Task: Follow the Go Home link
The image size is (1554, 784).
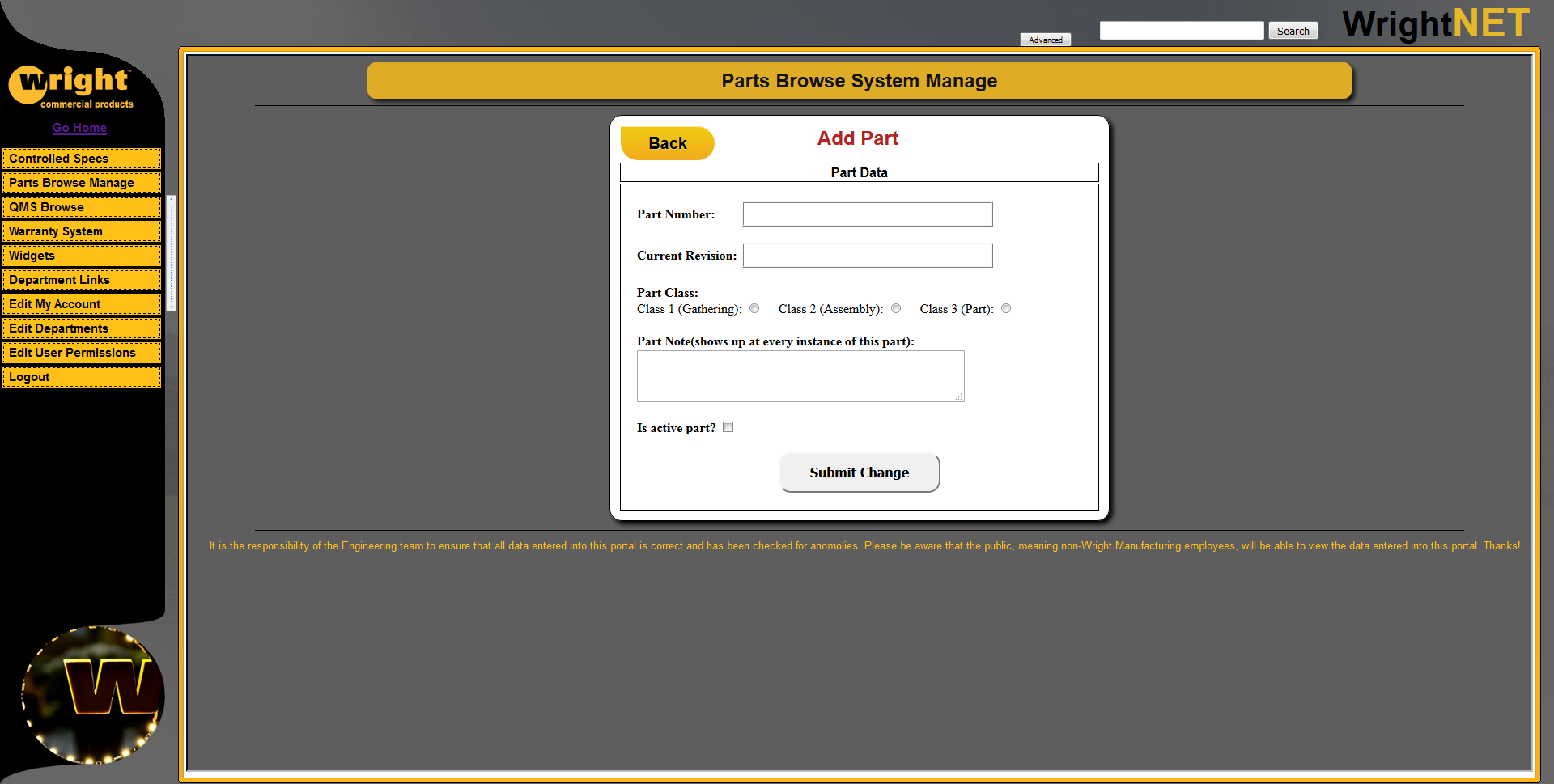Action: (79, 128)
